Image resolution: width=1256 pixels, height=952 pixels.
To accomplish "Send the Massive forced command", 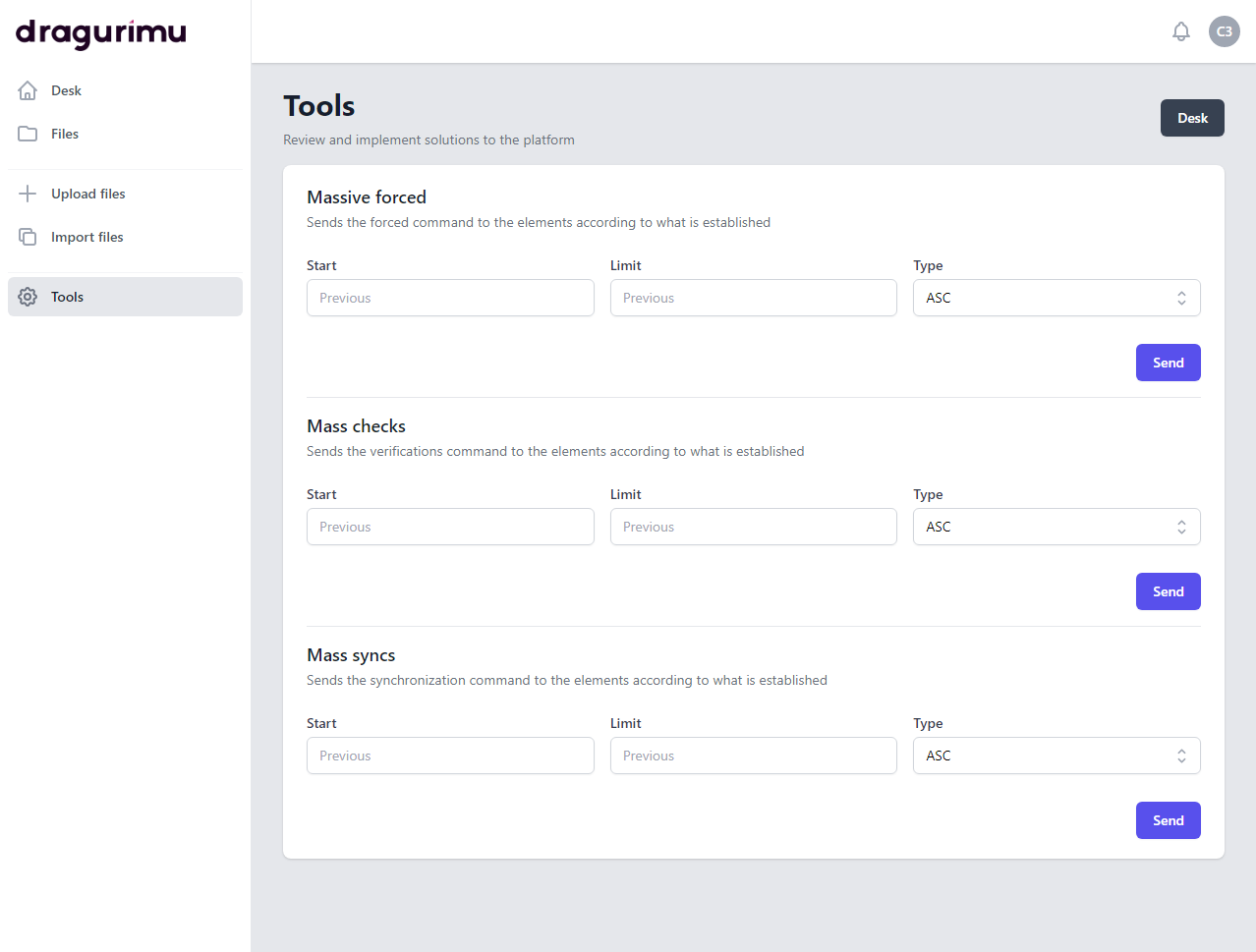I will click(x=1168, y=363).
